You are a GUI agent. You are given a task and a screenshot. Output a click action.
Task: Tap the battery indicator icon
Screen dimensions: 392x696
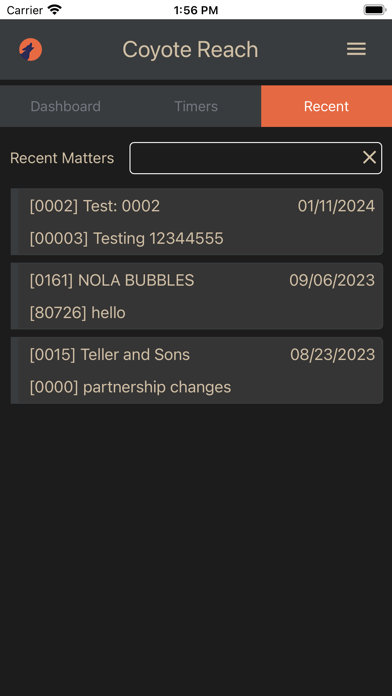(x=375, y=10)
